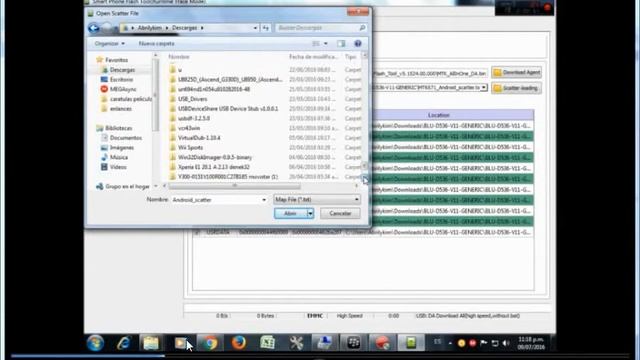Viewport: 640px width, 360px height.
Task: Sort by Fecha de modificación column
Action: 314,57
